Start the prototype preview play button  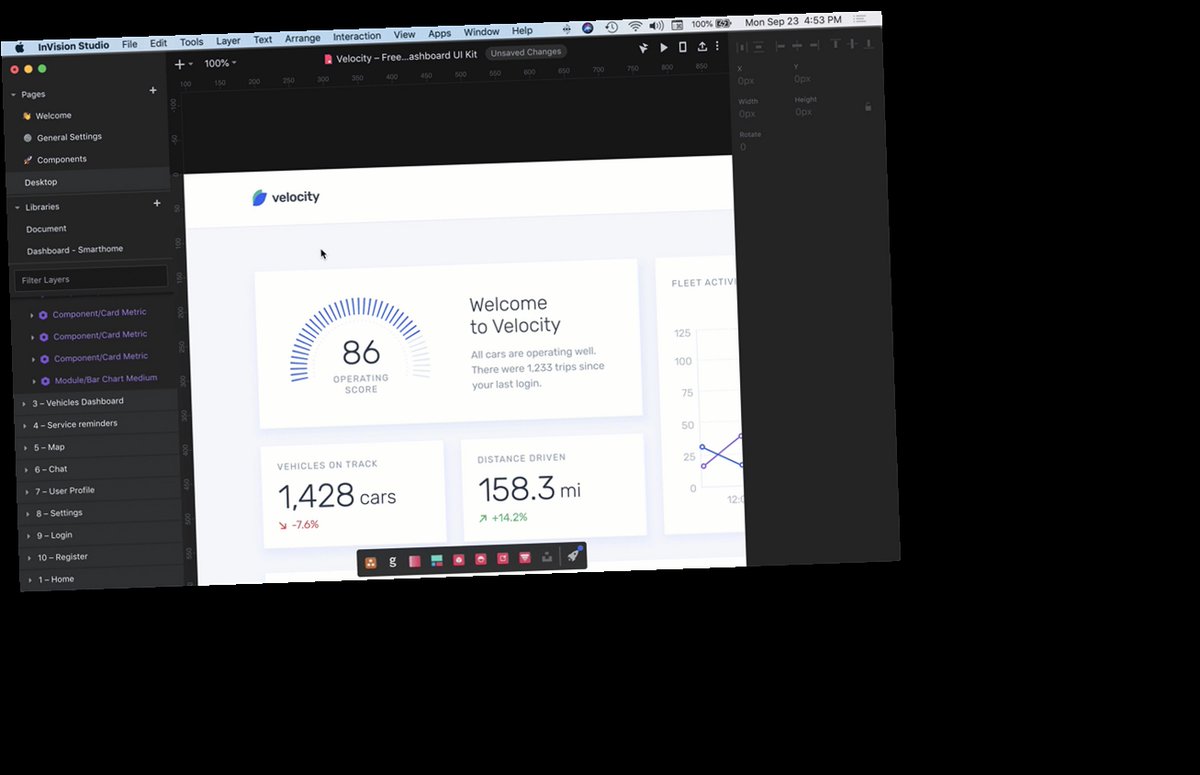tap(664, 47)
